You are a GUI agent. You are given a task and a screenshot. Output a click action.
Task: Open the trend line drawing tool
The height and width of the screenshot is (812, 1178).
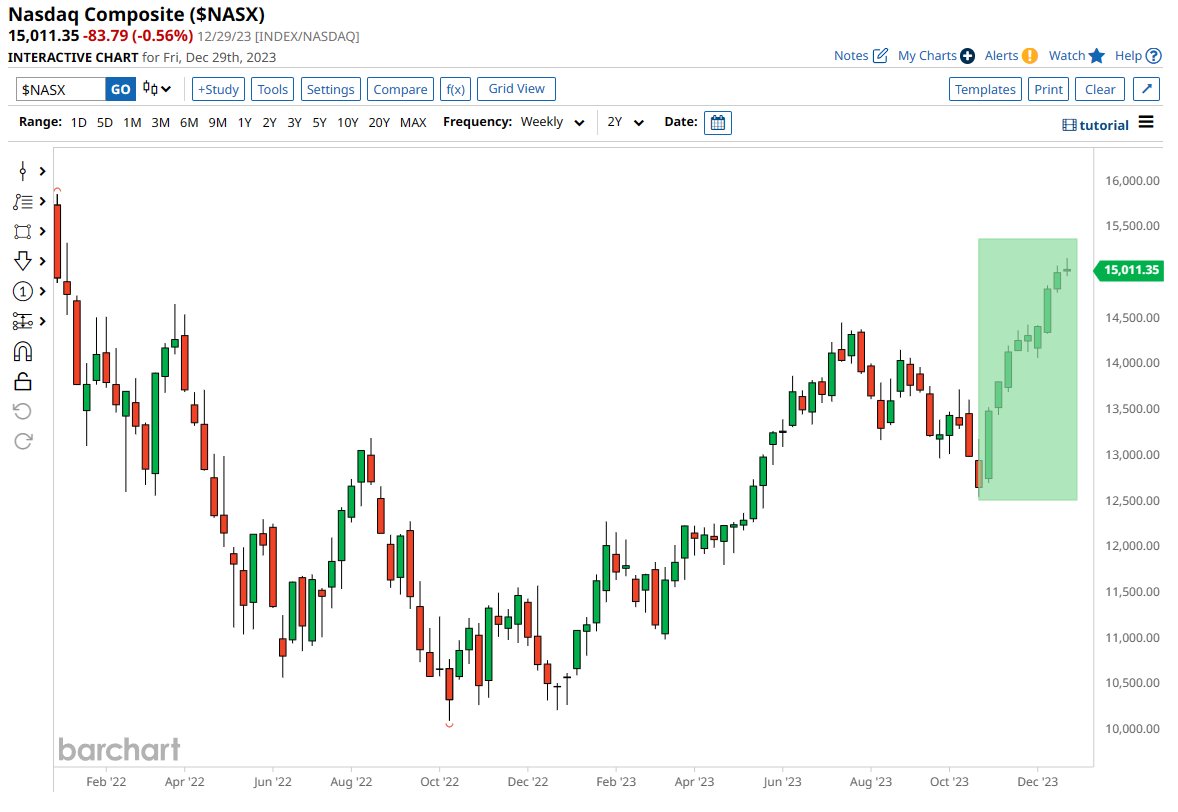[x=23, y=201]
